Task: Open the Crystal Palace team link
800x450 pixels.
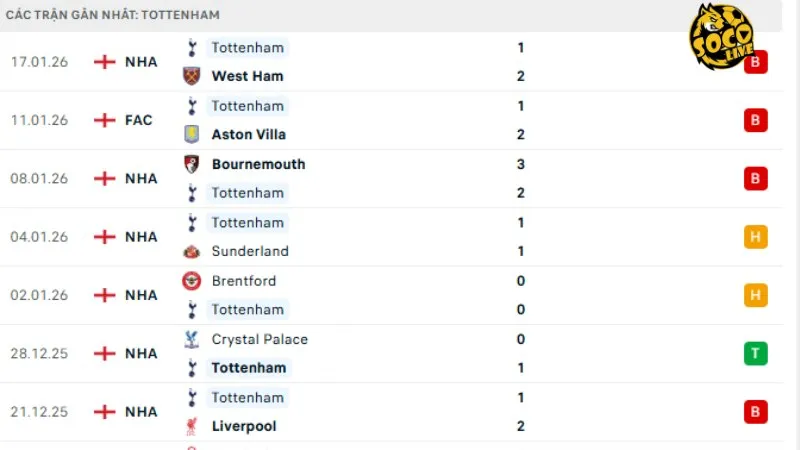Action: click(259, 339)
